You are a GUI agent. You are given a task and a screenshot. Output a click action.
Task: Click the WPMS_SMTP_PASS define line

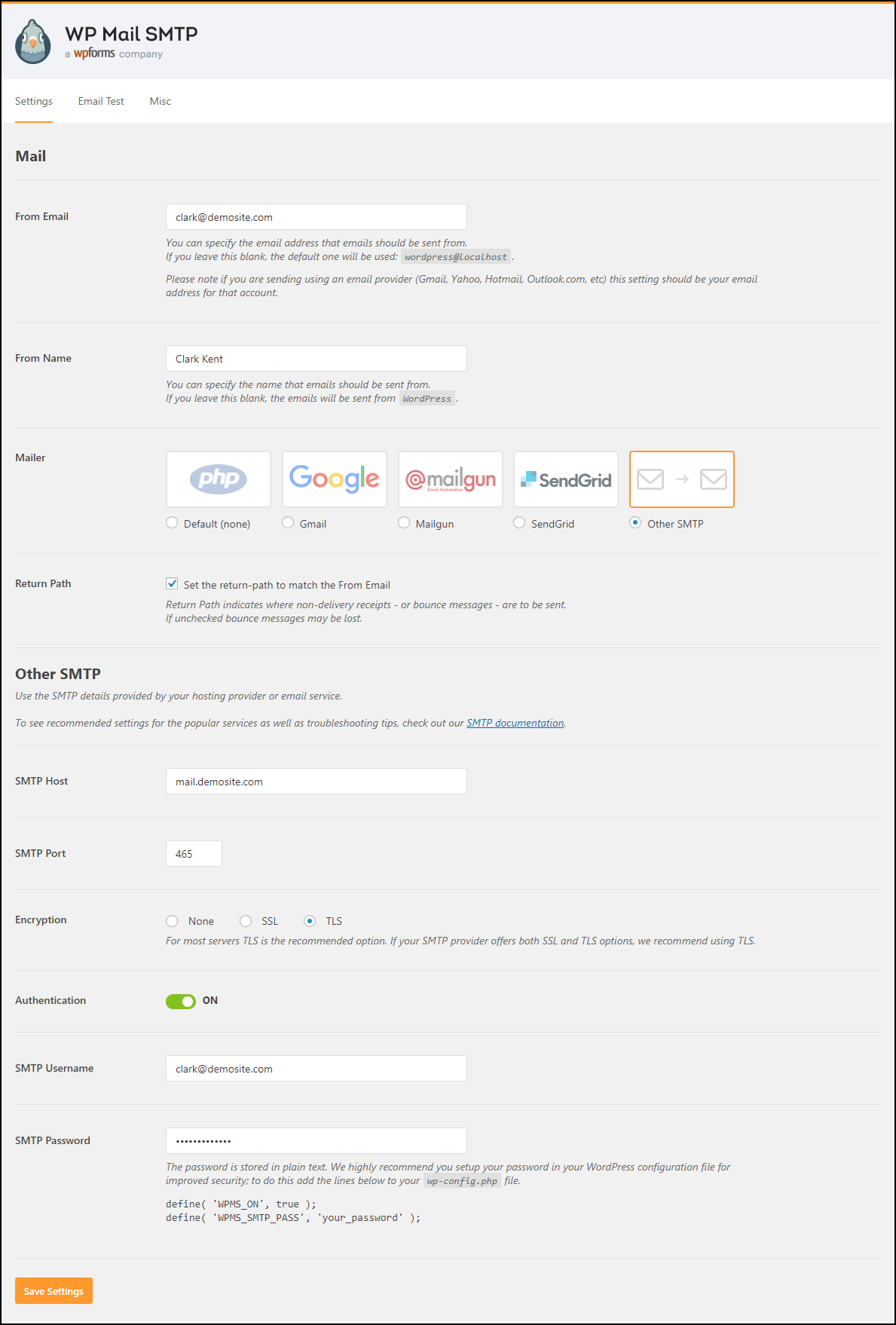click(293, 1218)
